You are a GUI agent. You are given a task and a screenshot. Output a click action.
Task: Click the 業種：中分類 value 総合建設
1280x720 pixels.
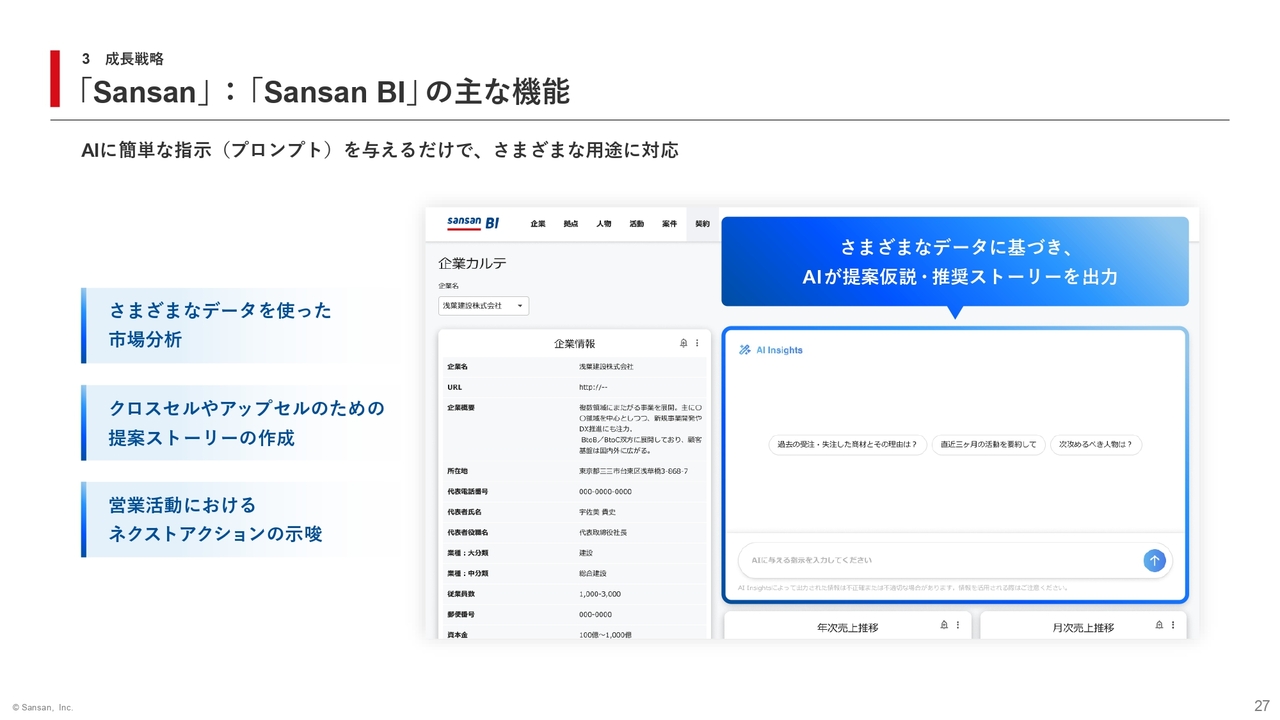[592, 574]
